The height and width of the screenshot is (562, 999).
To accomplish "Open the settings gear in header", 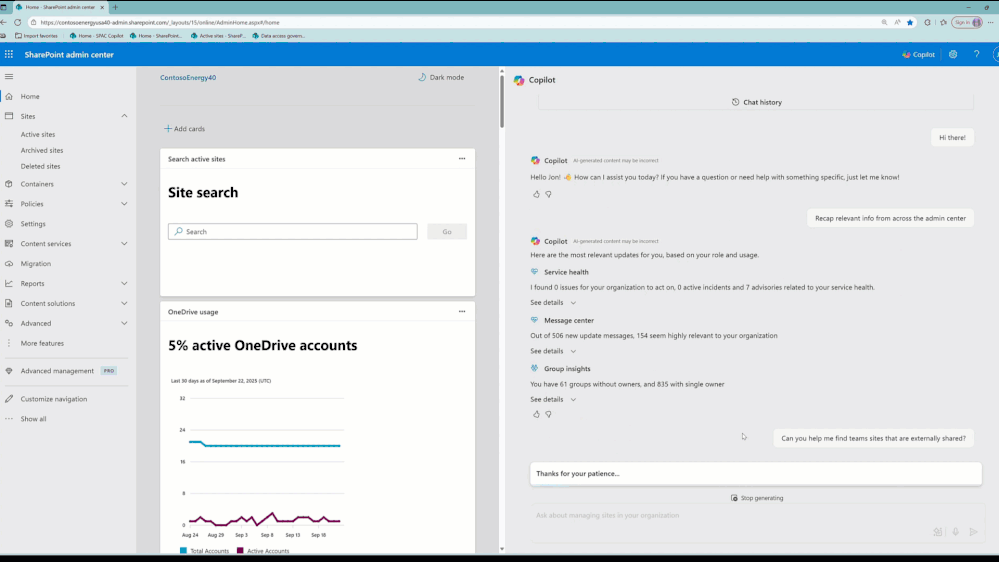I will 953,55.
